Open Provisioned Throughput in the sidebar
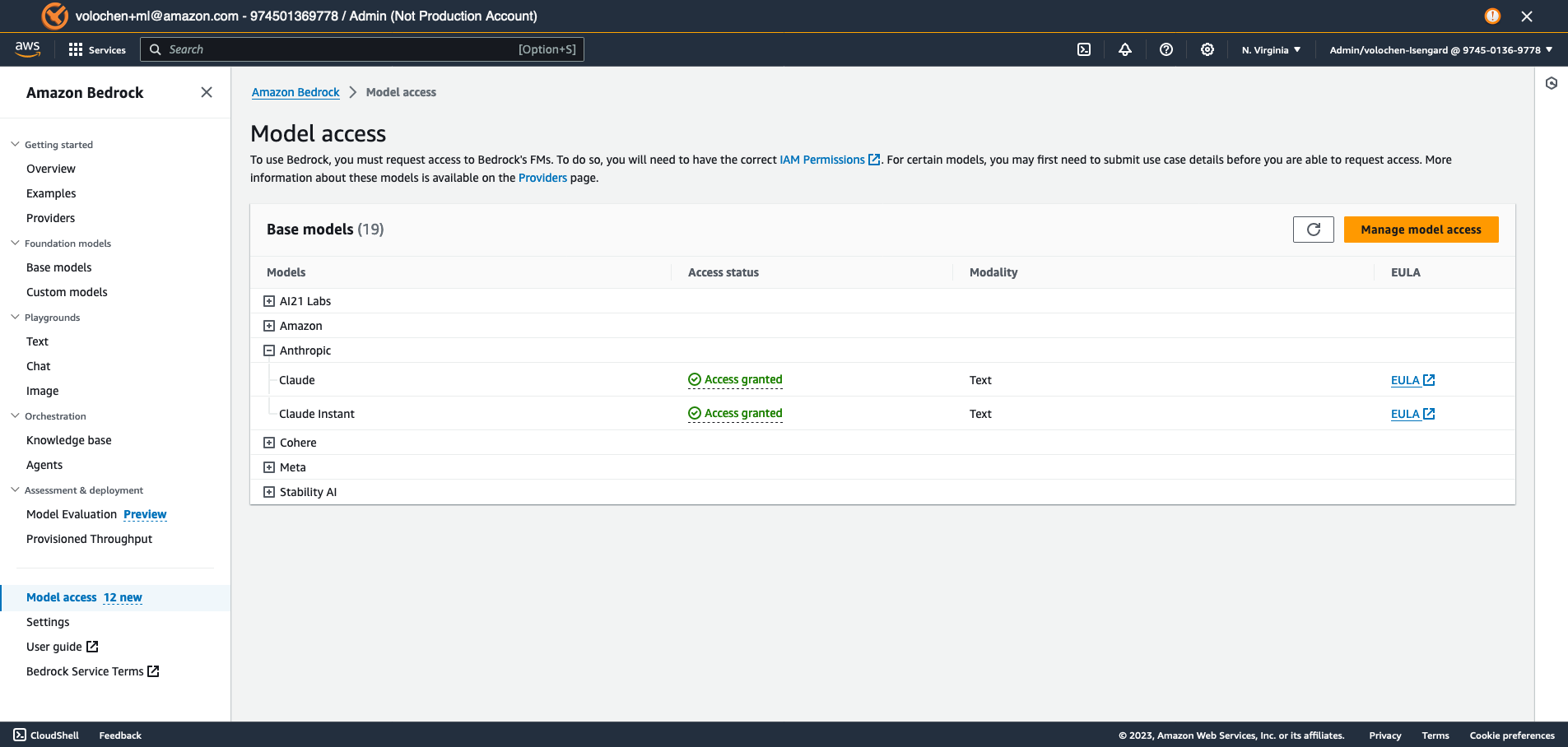The height and width of the screenshot is (747, 1568). point(89,539)
